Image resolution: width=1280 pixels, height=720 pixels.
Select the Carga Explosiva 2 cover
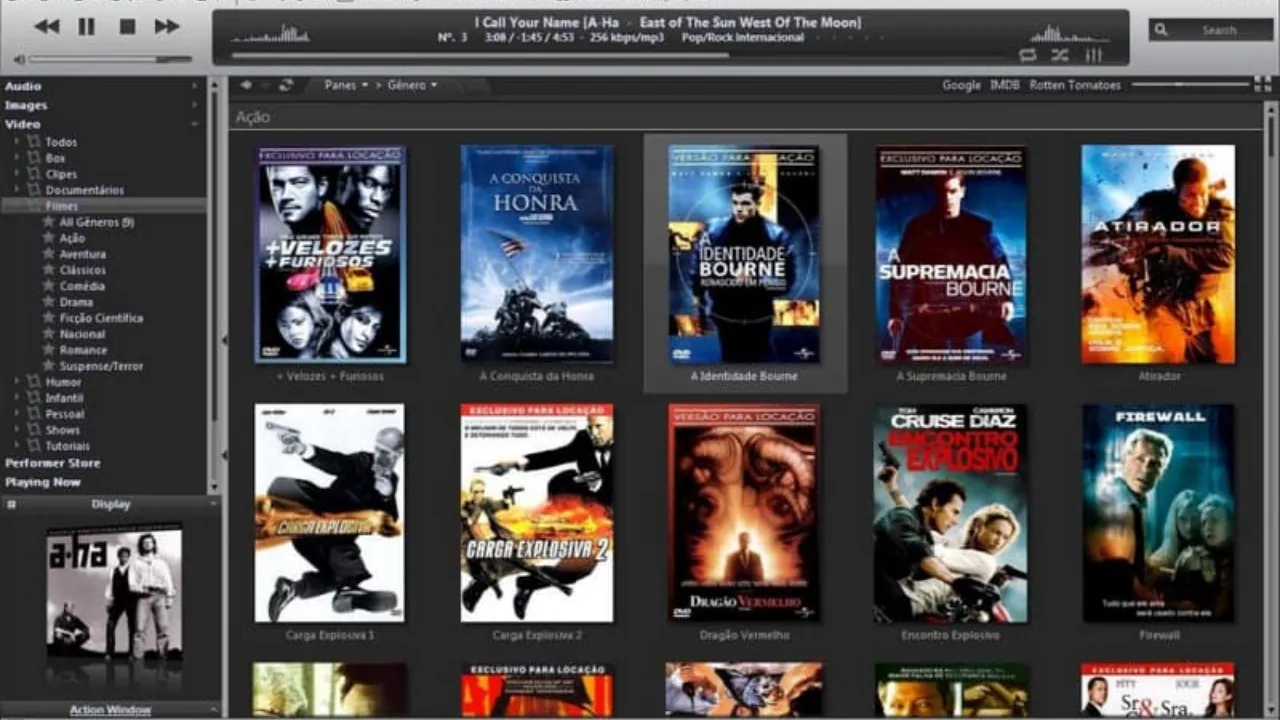tap(537, 513)
